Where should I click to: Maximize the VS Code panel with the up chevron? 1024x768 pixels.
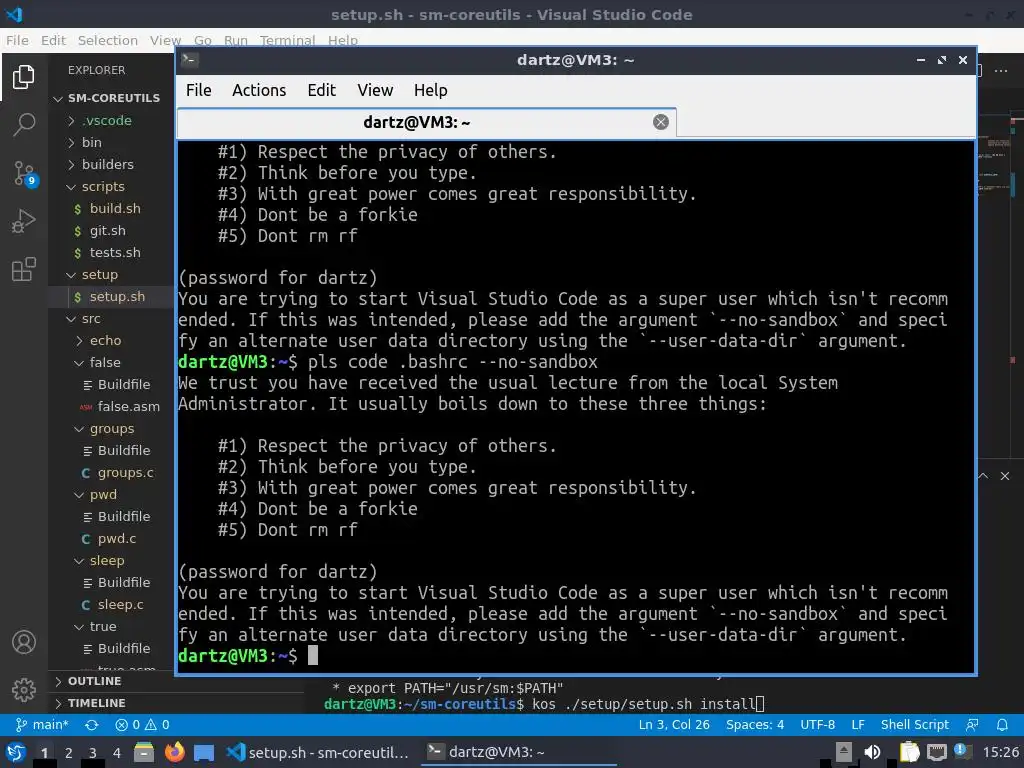pos(983,476)
